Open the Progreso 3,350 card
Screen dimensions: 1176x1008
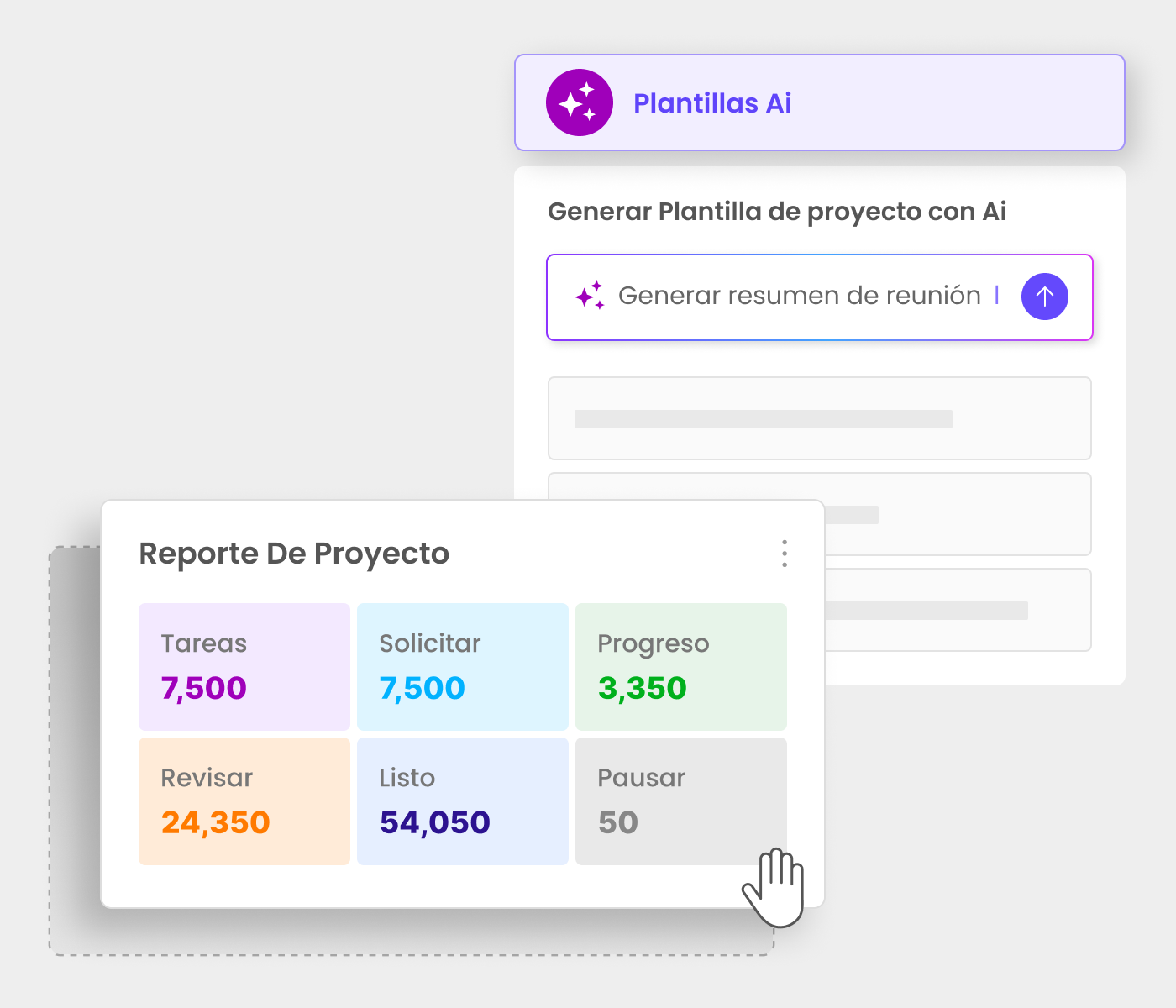tap(681, 667)
